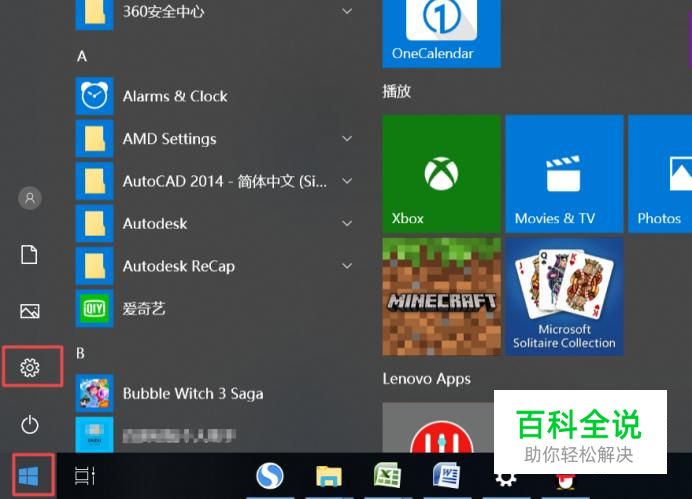Image resolution: width=692 pixels, height=499 pixels.
Task: Click the 播放 group heading
Action: point(396,91)
